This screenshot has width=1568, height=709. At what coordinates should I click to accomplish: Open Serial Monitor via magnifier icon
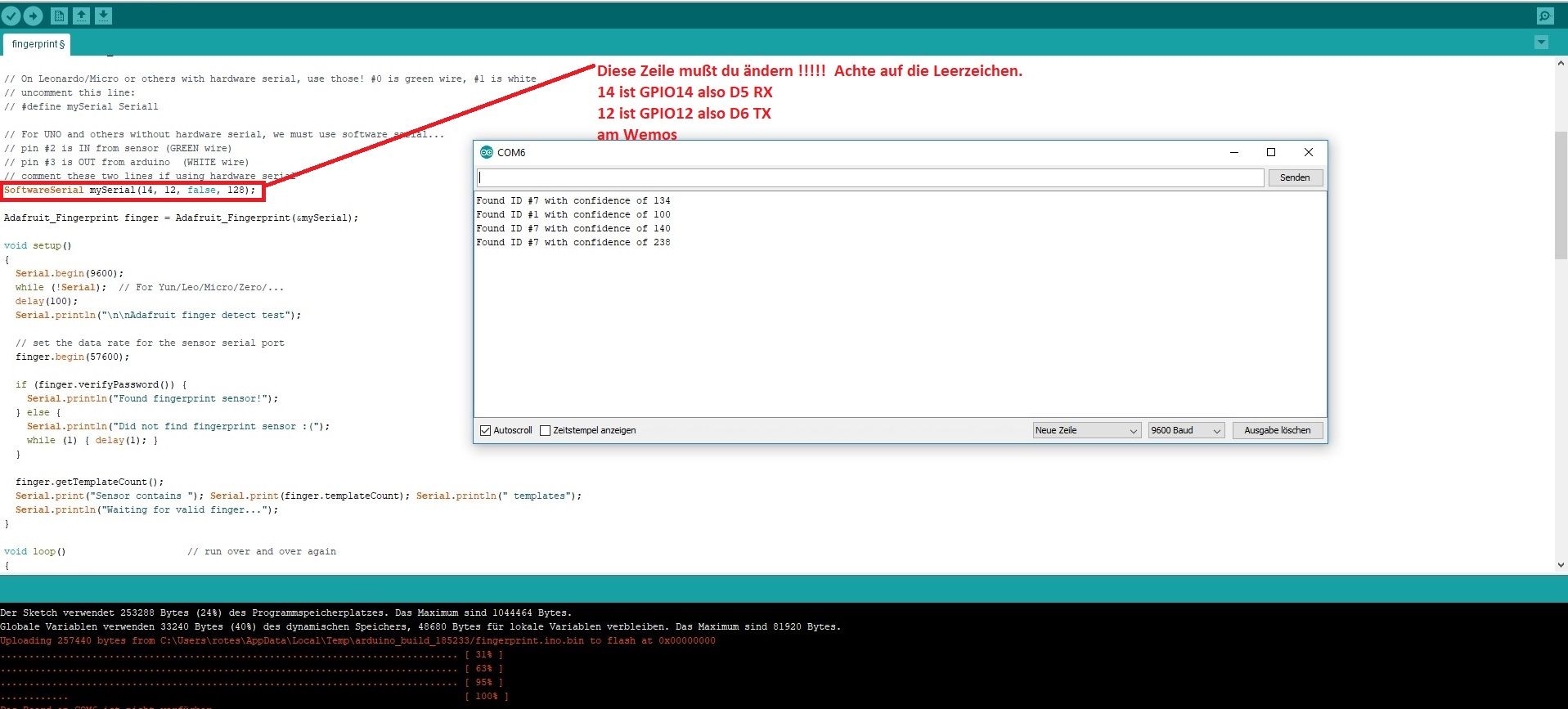tap(1545, 16)
